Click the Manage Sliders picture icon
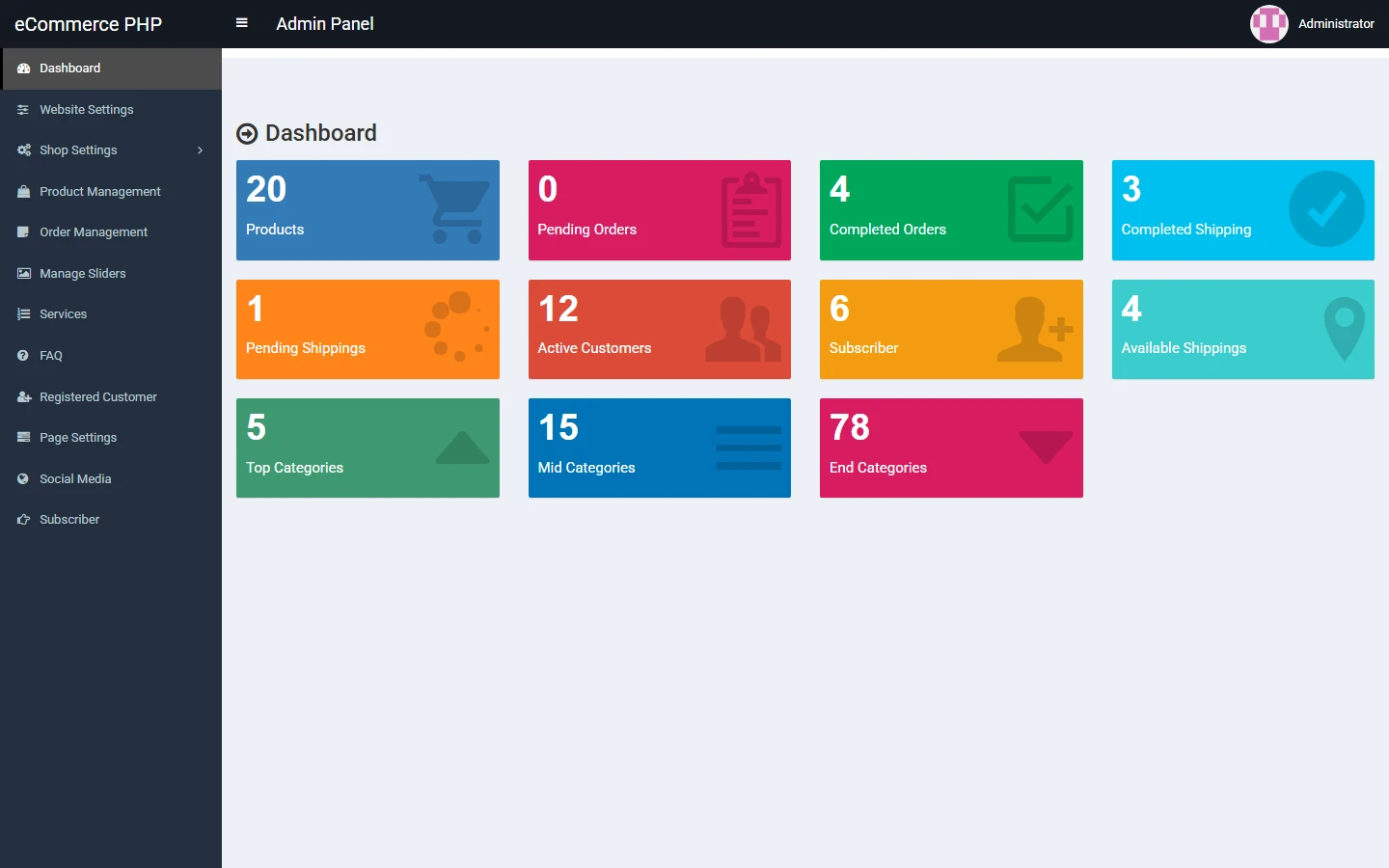The image size is (1389, 868). click(23, 274)
